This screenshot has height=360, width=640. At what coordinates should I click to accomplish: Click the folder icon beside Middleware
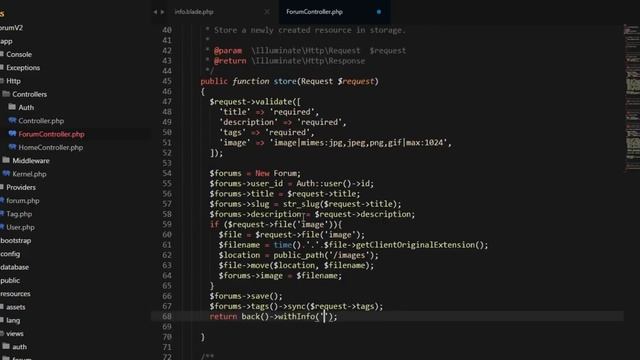(x=6, y=160)
